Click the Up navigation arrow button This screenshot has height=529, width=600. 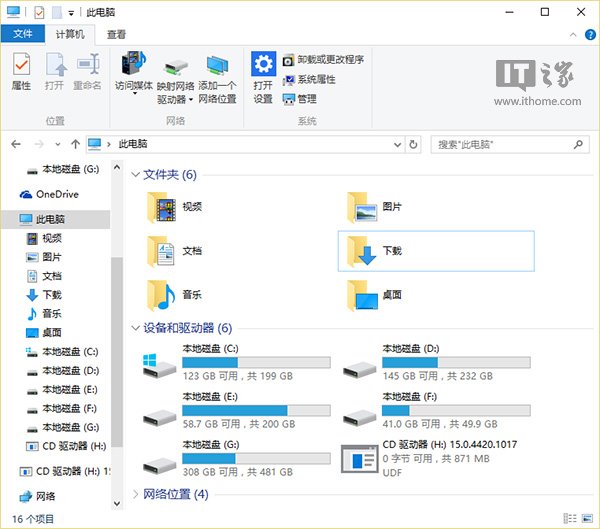(x=75, y=145)
